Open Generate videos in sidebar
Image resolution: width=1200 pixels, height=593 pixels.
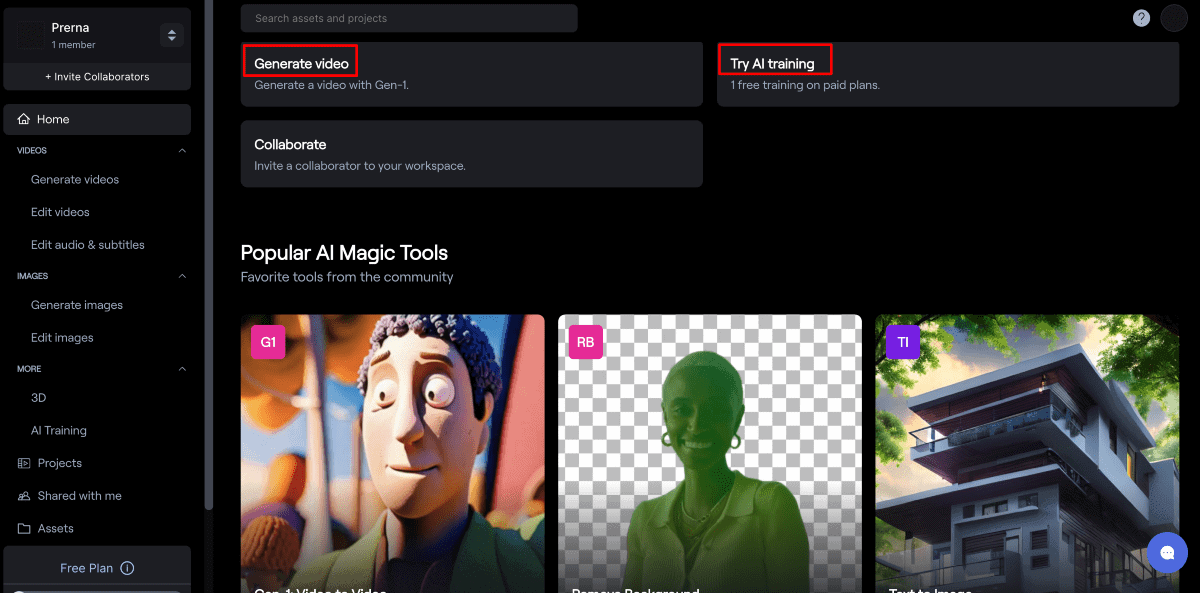click(x=75, y=180)
